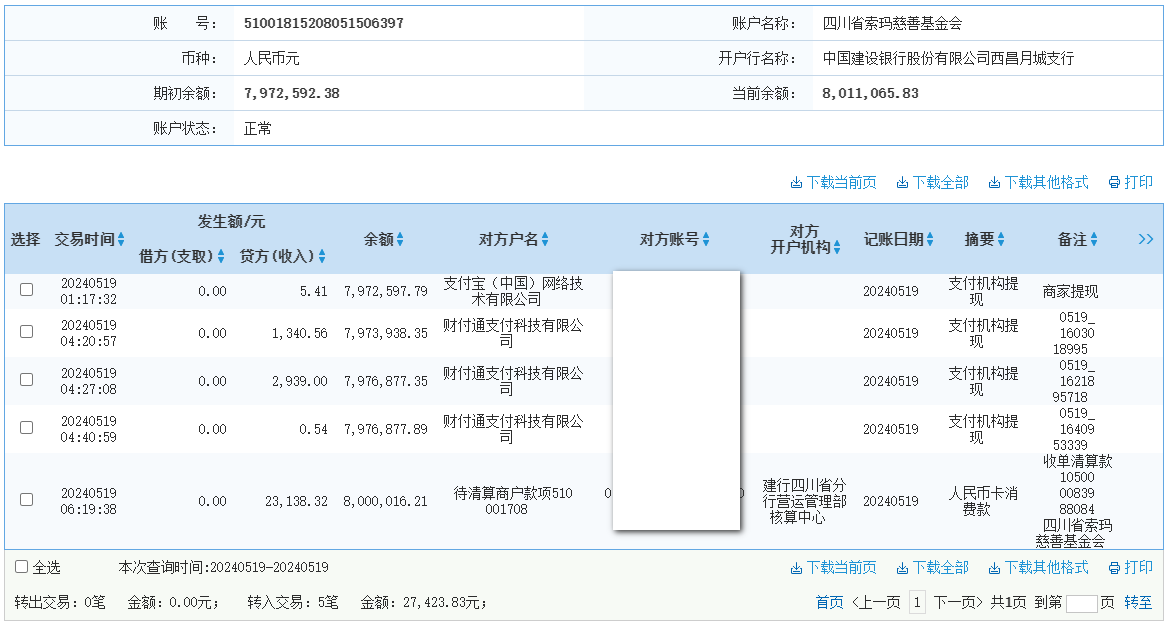Sort by debit (借方支取) arrows
The height and width of the screenshot is (624, 1170).
pos(221,257)
